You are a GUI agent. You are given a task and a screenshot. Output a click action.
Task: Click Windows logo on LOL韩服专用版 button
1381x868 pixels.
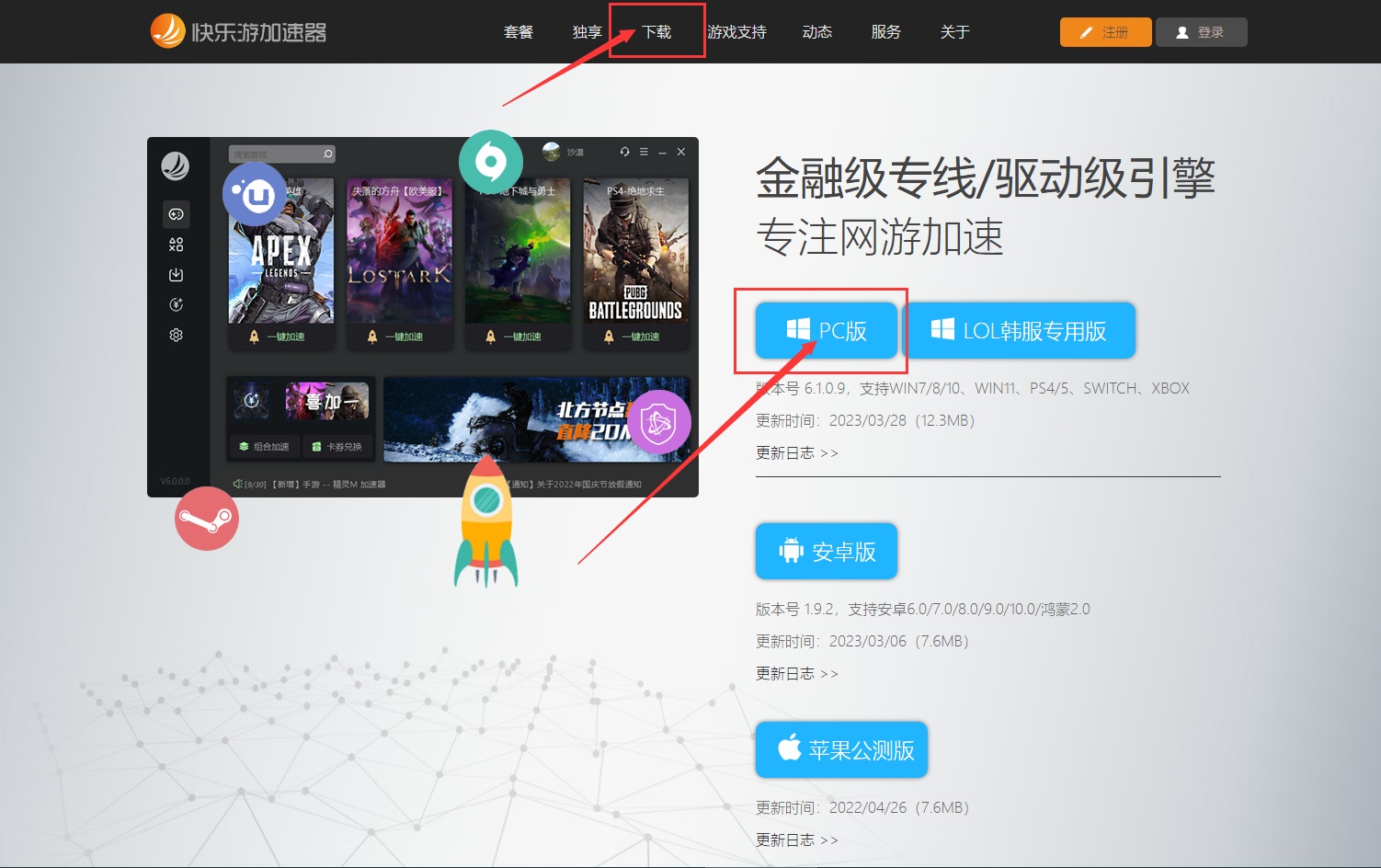tap(942, 329)
